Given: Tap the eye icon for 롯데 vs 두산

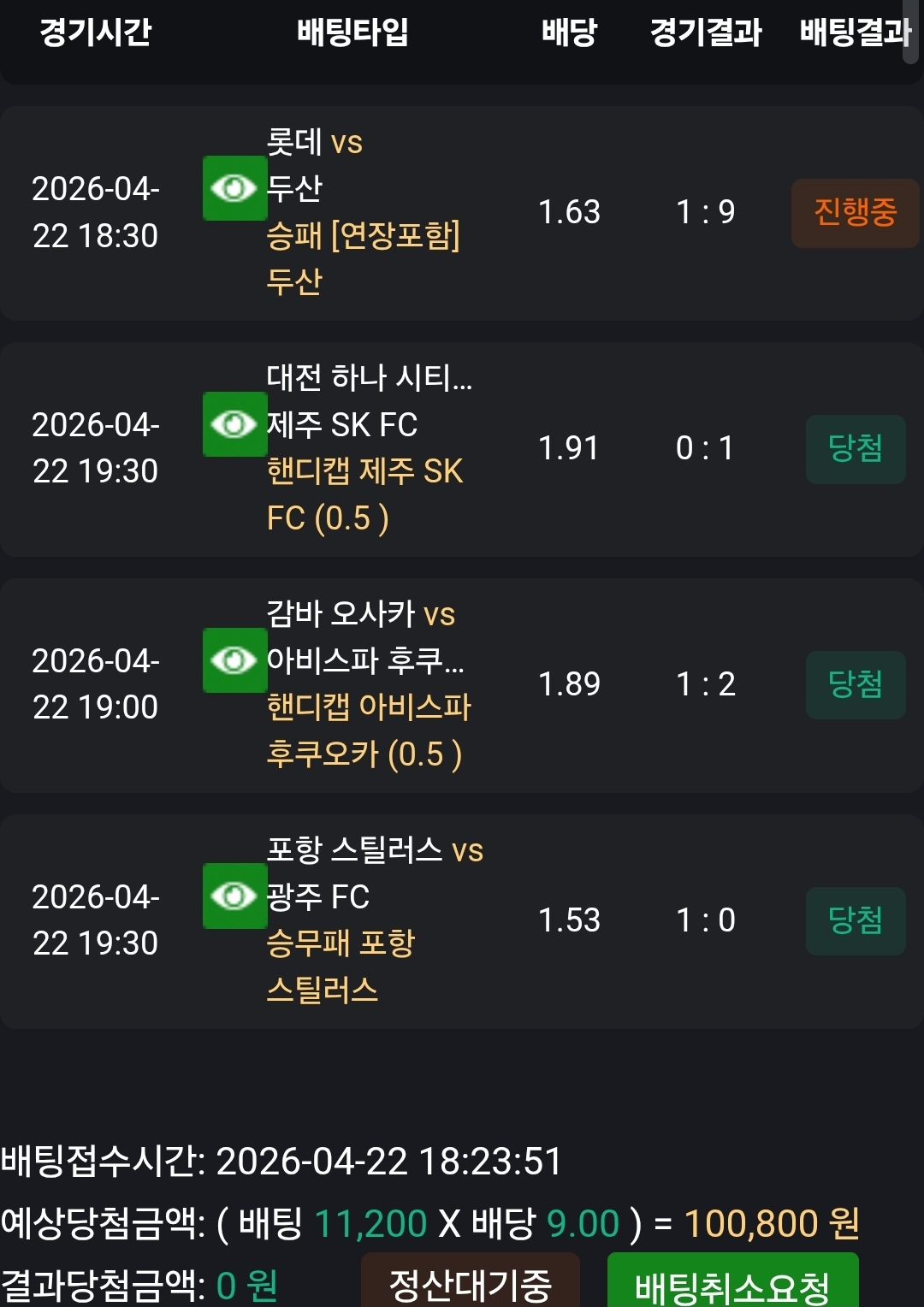Looking at the screenshot, I should [x=234, y=188].
